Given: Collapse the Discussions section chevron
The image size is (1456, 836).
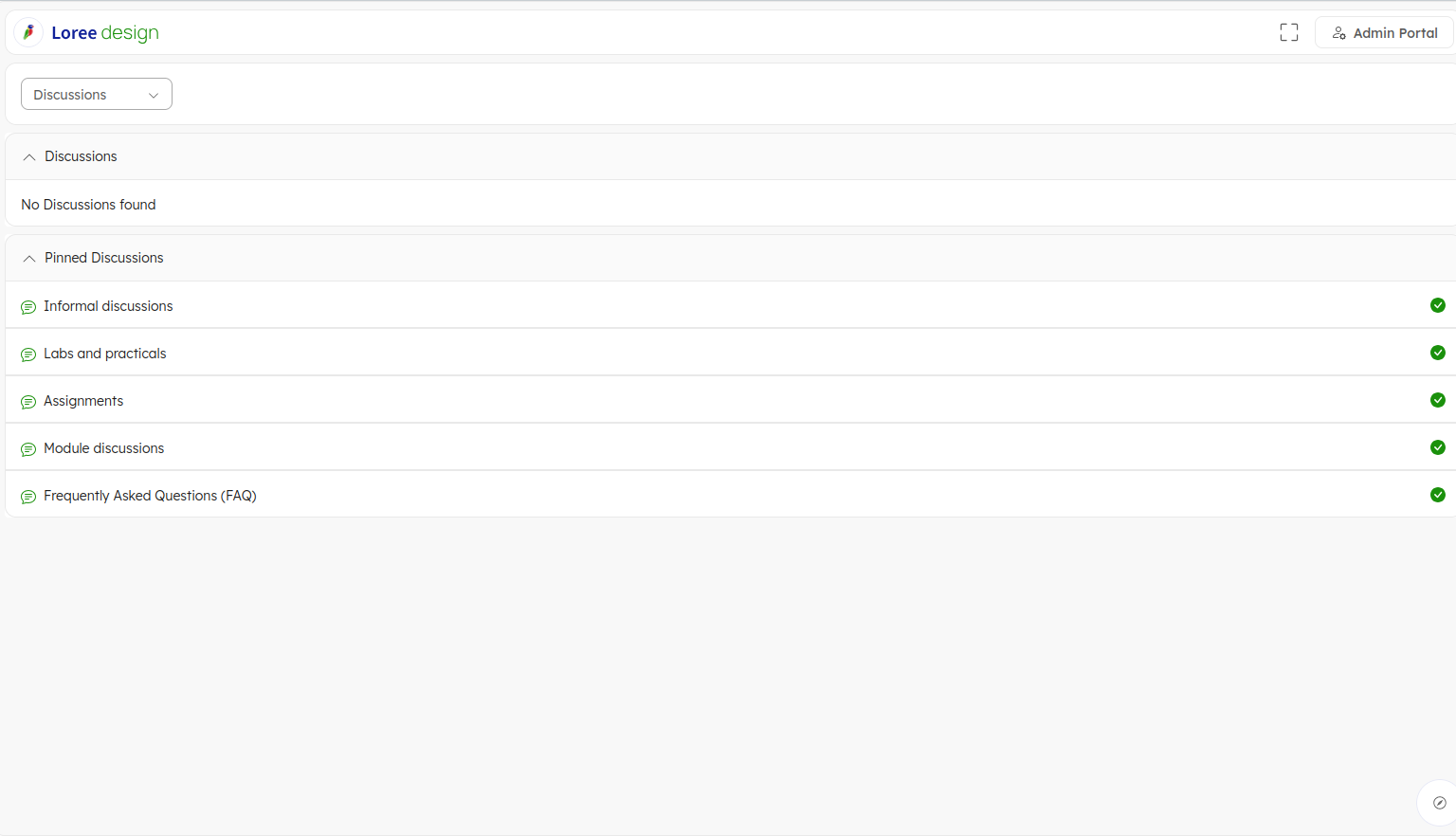Looking at the screenshot, I should [29, 157].
